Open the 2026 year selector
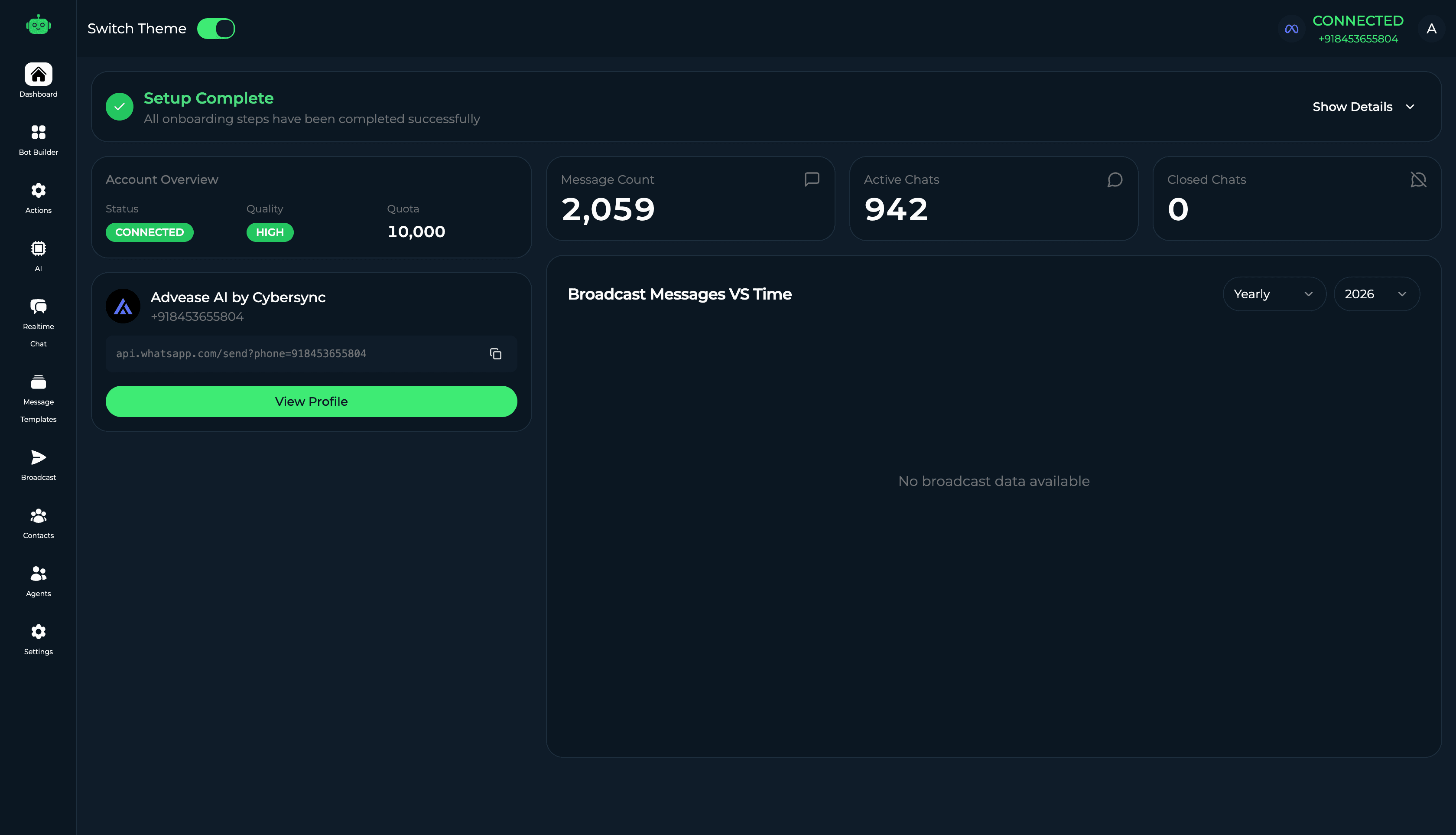1456x835 pixels. click(1376, 294)
